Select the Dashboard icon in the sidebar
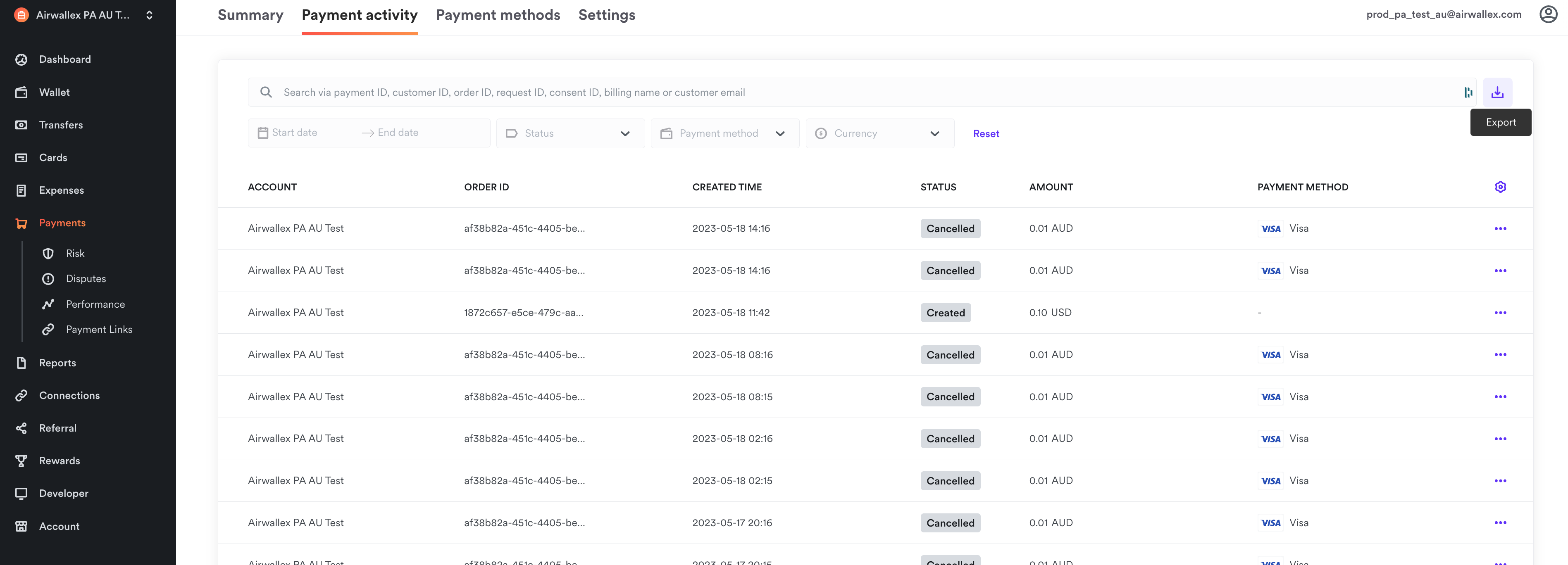 pyautogui.click(x=22, y=59)
